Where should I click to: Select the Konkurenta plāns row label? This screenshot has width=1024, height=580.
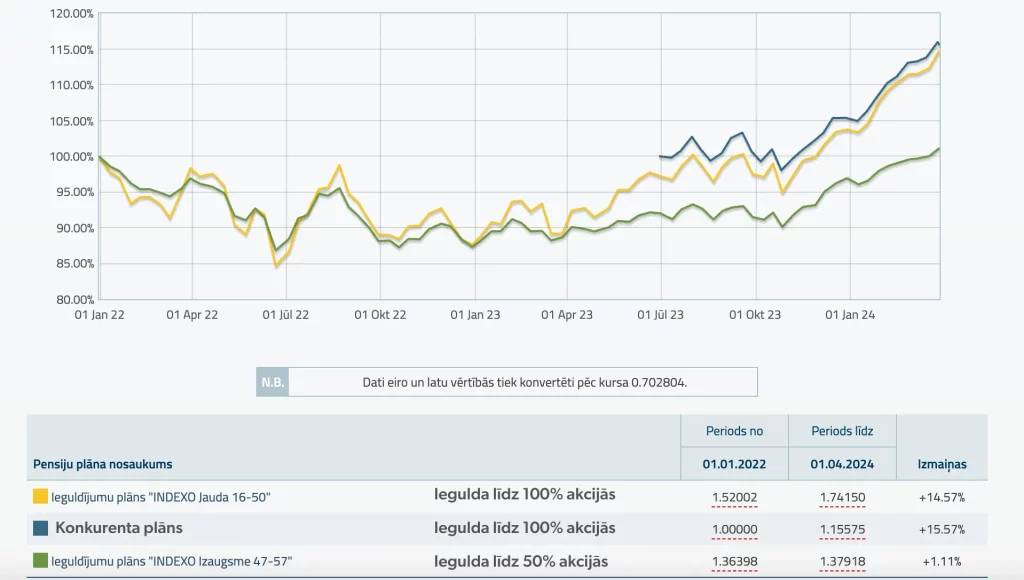(x=119, y=528)
